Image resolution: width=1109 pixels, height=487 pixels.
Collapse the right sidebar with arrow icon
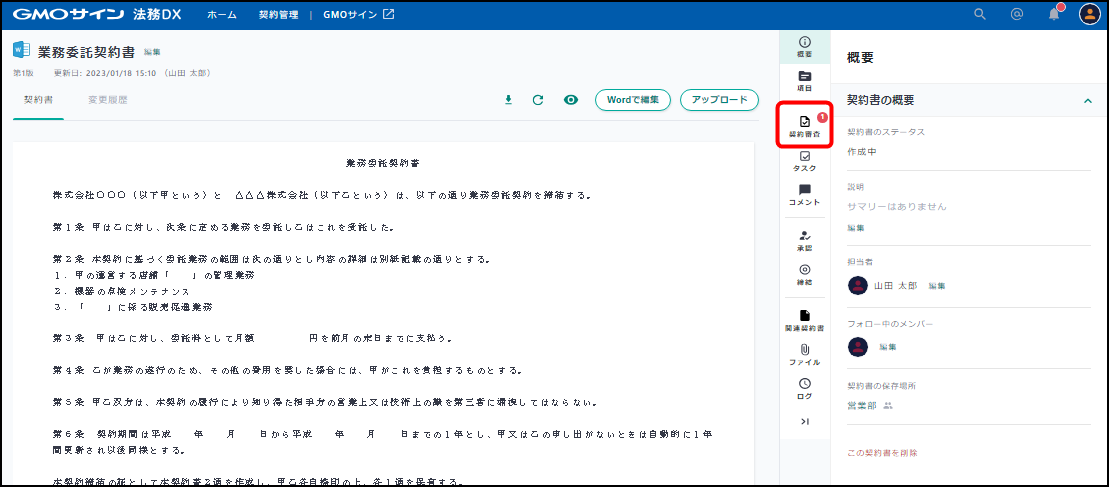[805, 422]
